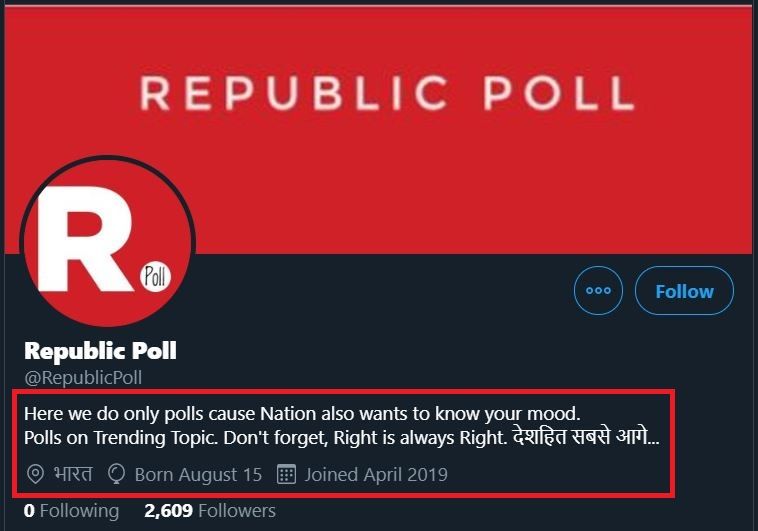Click the Follow button
Viewport: 758px width, 531px height.
pyautogui.click(x=684, y=291)
